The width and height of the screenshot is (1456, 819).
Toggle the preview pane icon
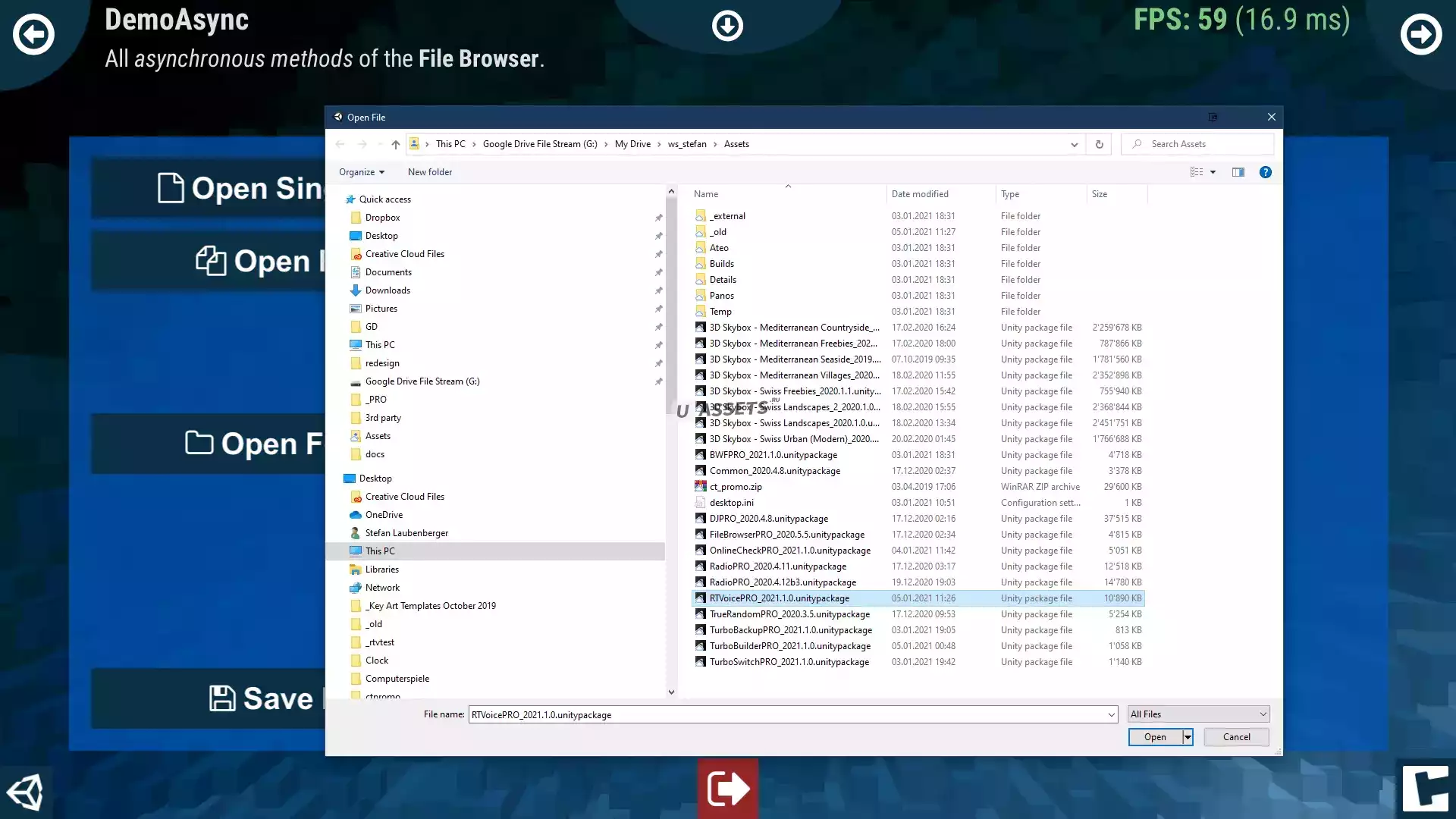click(1238, 172)
